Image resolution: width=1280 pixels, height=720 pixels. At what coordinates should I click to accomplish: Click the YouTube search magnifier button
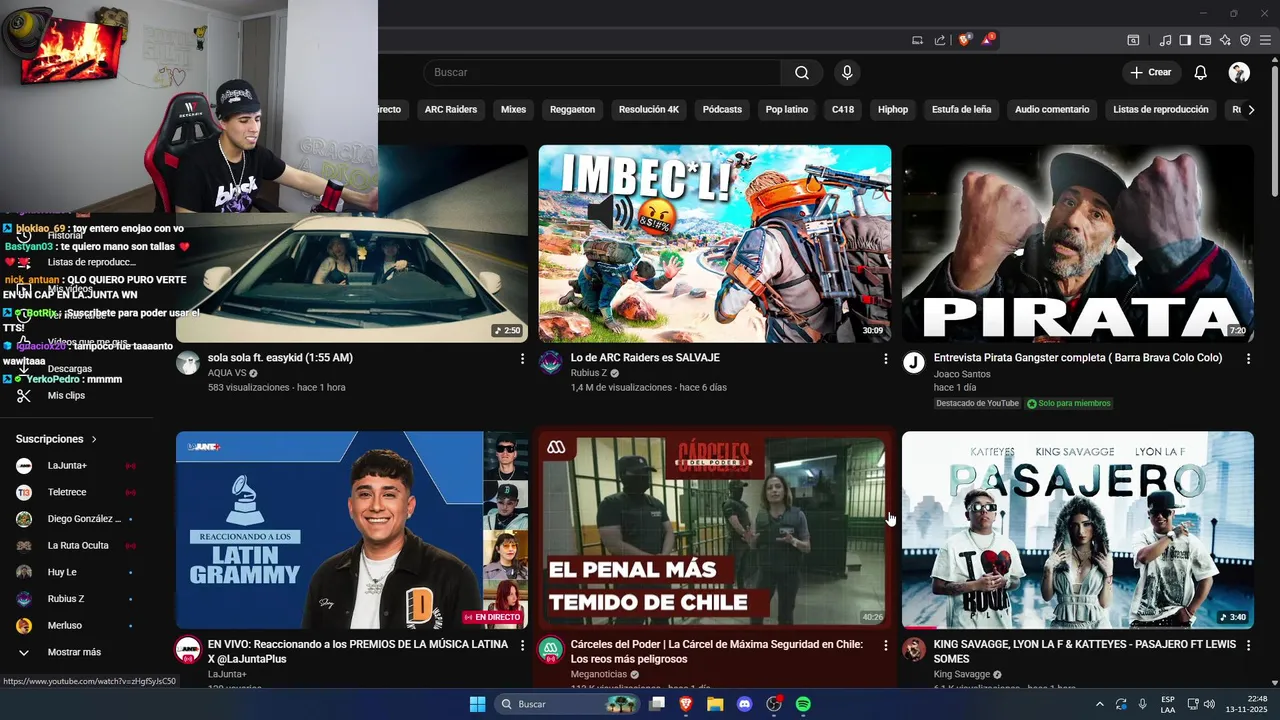click(x=802, y=72)
